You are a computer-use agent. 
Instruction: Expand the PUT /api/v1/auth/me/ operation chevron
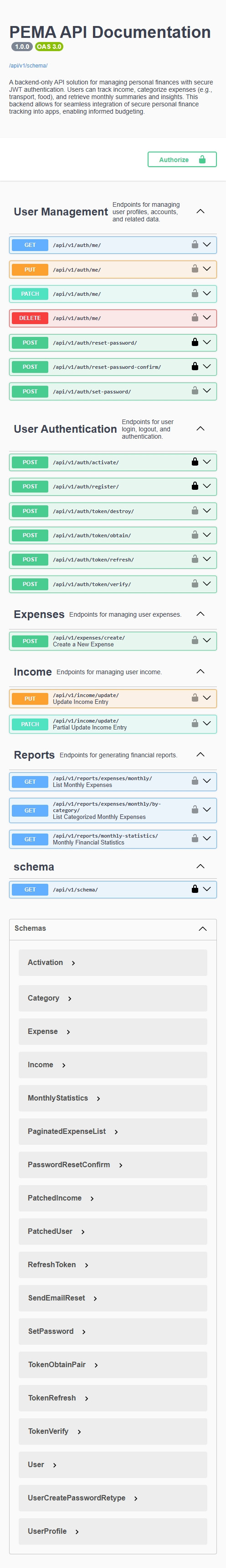(206, 269)
